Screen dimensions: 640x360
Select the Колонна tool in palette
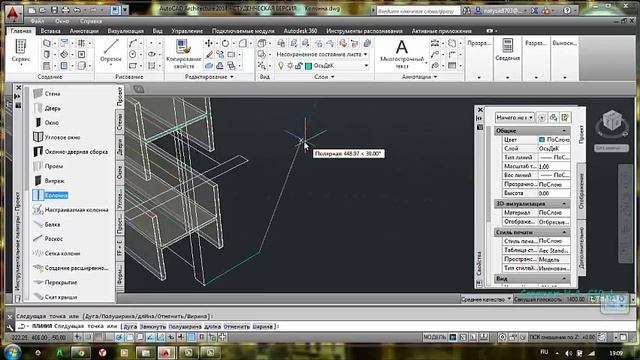[x=50, y=195]
